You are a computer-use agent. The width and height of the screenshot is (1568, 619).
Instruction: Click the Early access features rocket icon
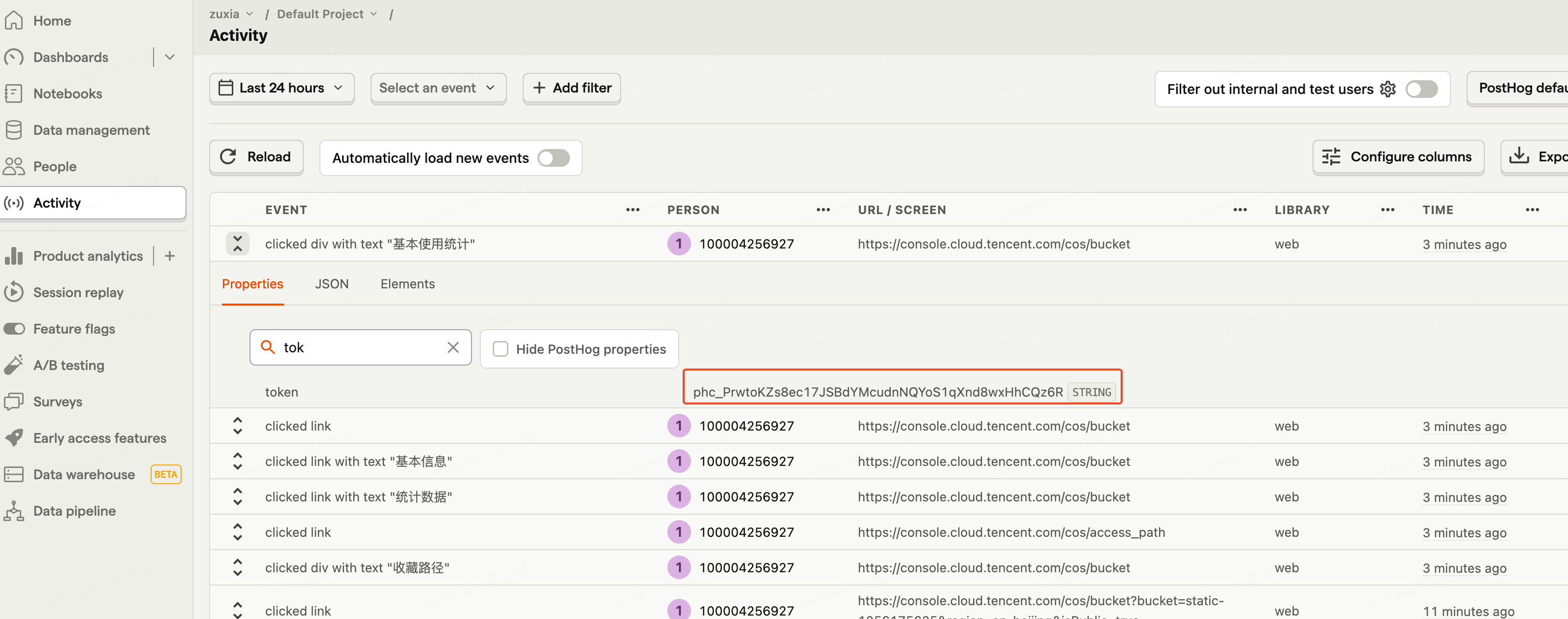(14, 437)
